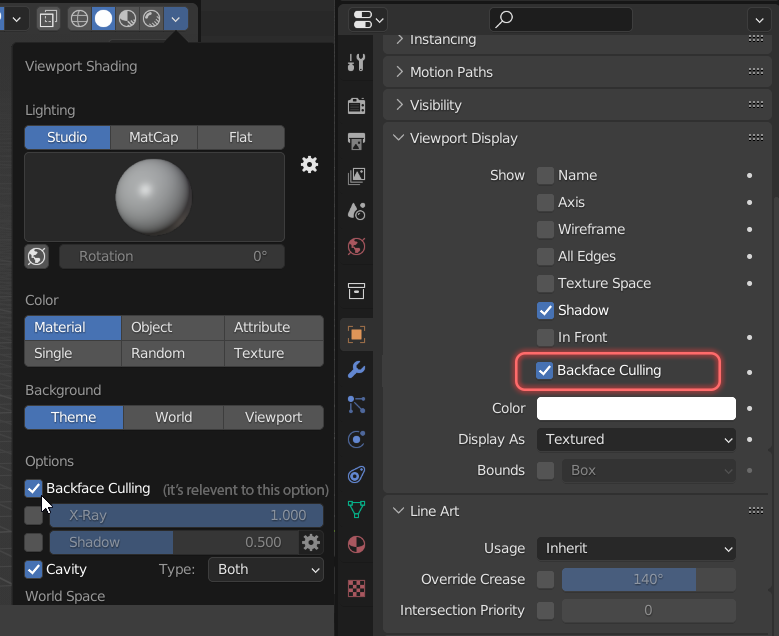The height and width of the screenshot is (636, 779).
Task: Open the viewport shading options dropdown arrow
Action: (x=175, y=19)
